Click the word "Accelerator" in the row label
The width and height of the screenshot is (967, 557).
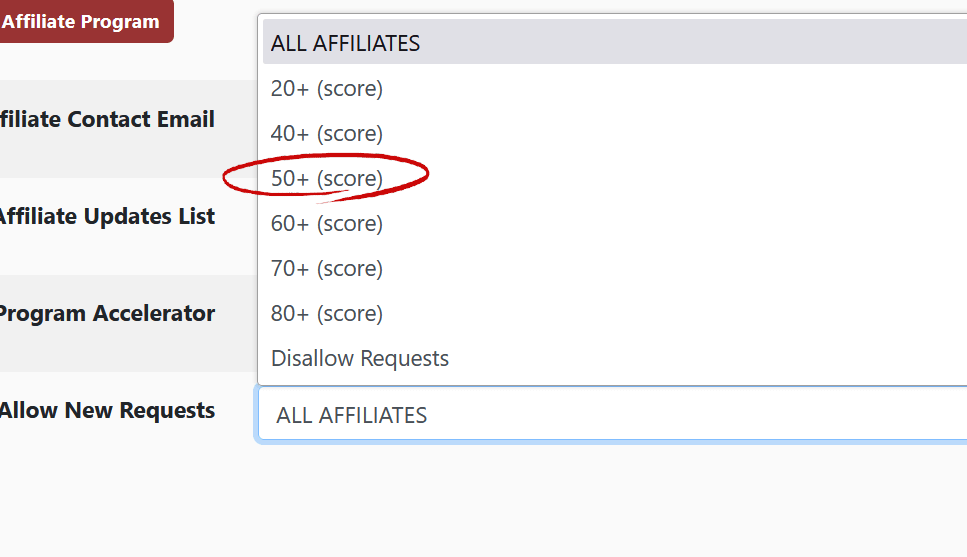point(154,313)
